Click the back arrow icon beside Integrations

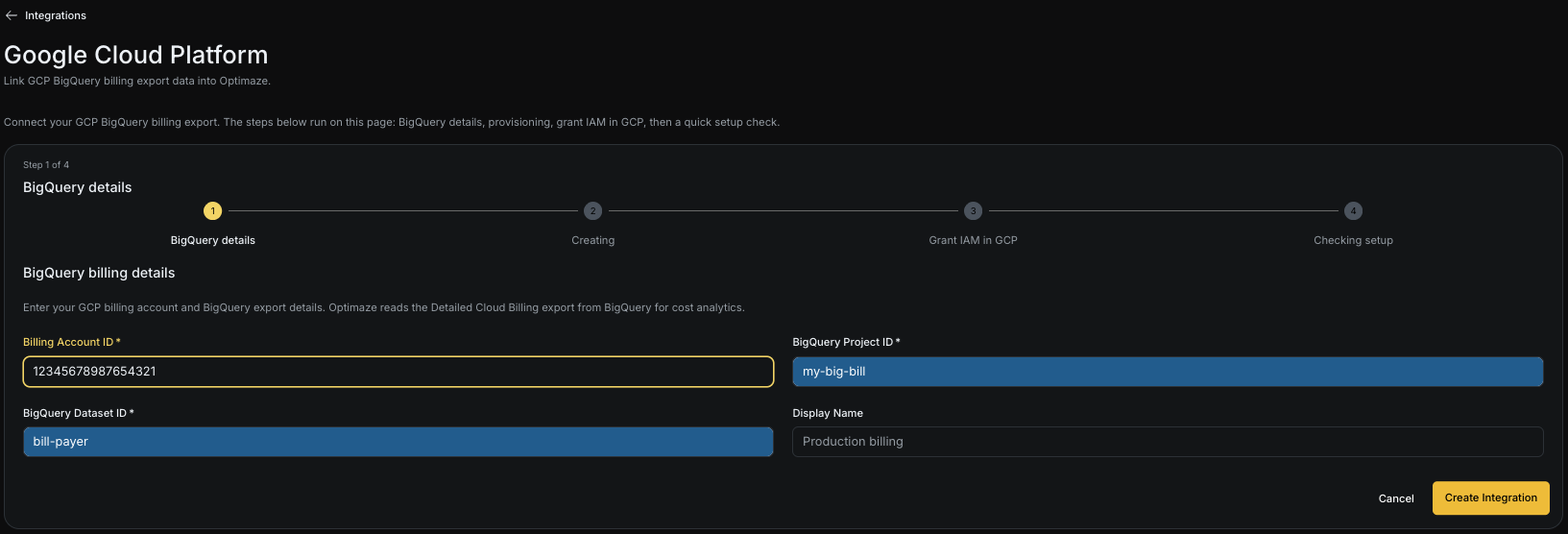point(12,15)
